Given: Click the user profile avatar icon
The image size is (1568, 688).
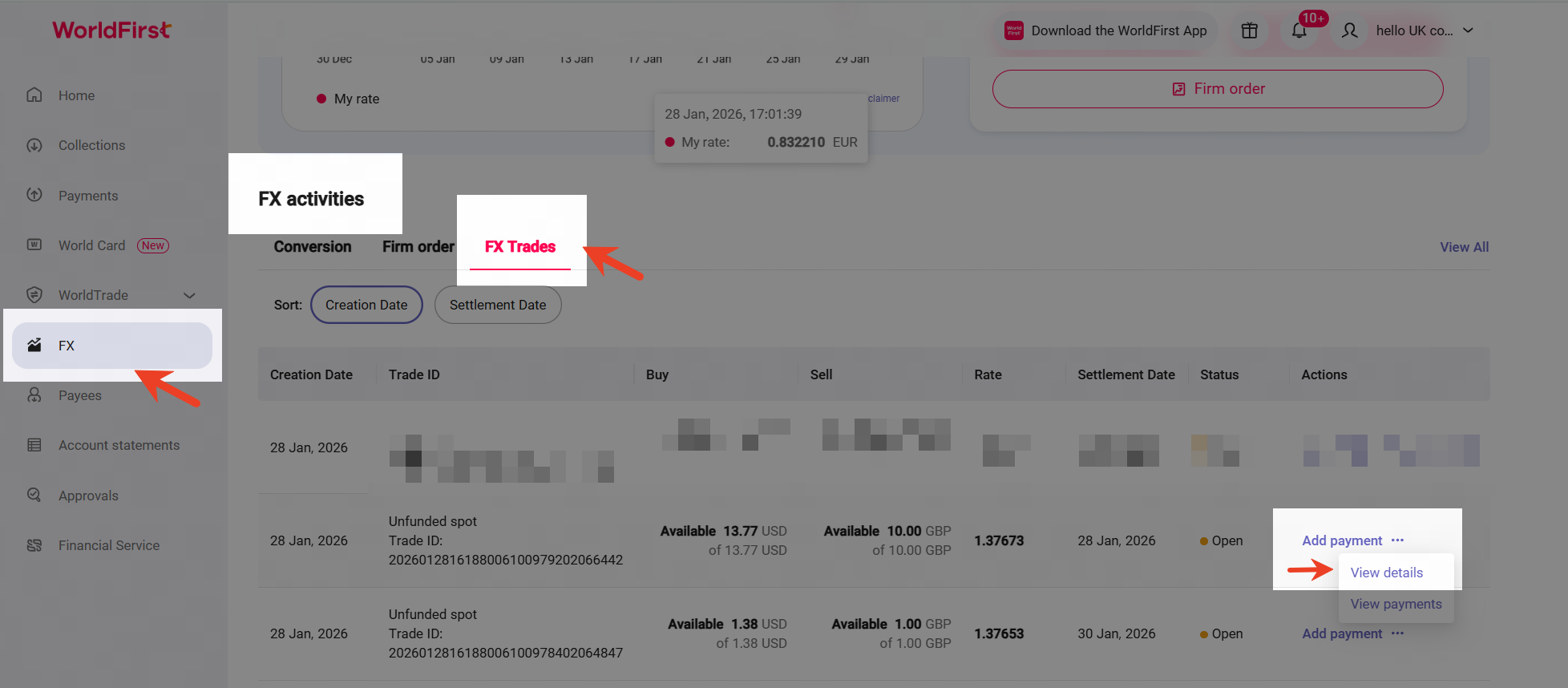Looking at the screenshot, I should tap(1350, 30).
